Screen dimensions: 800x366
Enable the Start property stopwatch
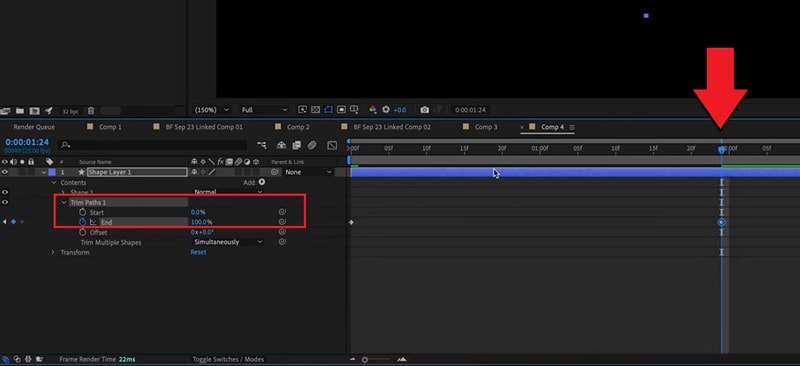click(83, 212)
